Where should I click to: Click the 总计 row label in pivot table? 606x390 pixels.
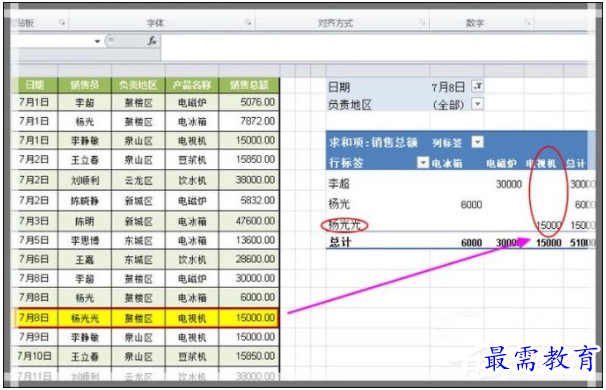click(340, 242)
